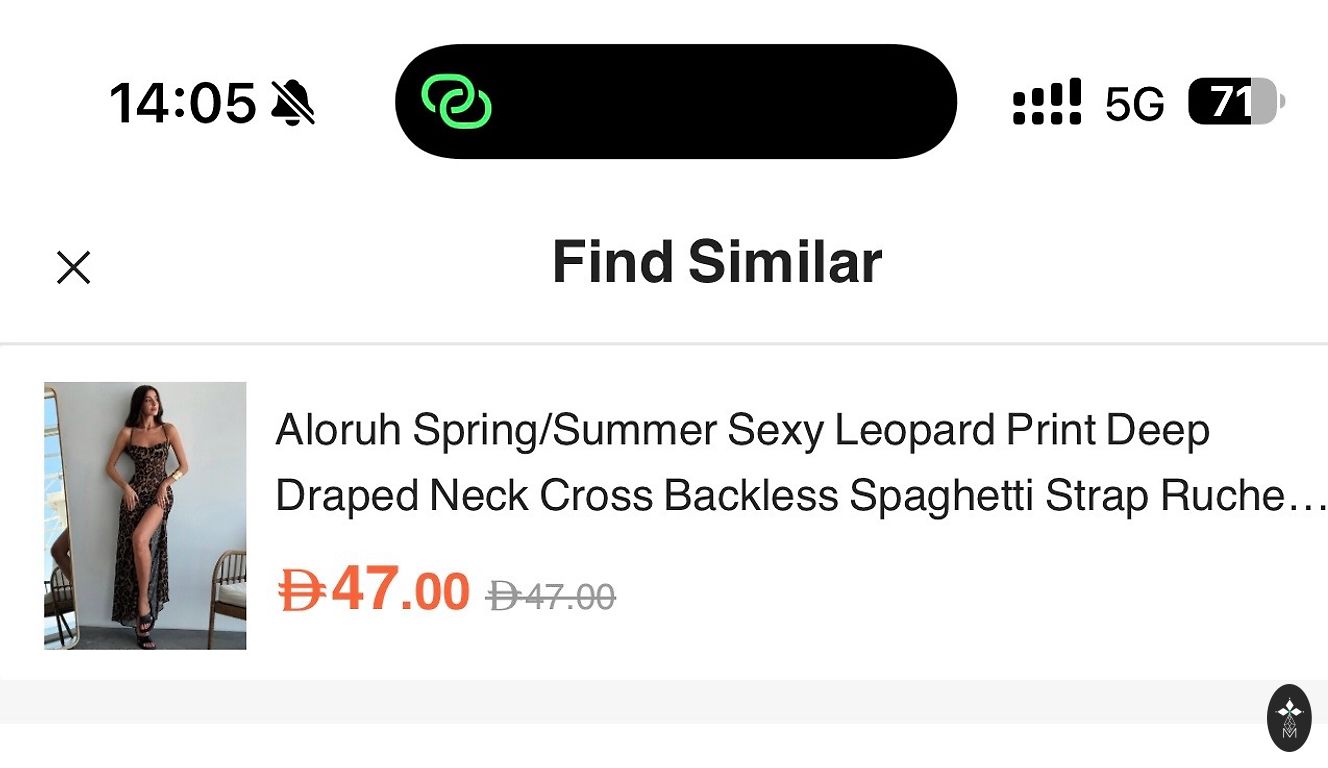Tap the struck-through dirham currency symbol

(502, 597)
